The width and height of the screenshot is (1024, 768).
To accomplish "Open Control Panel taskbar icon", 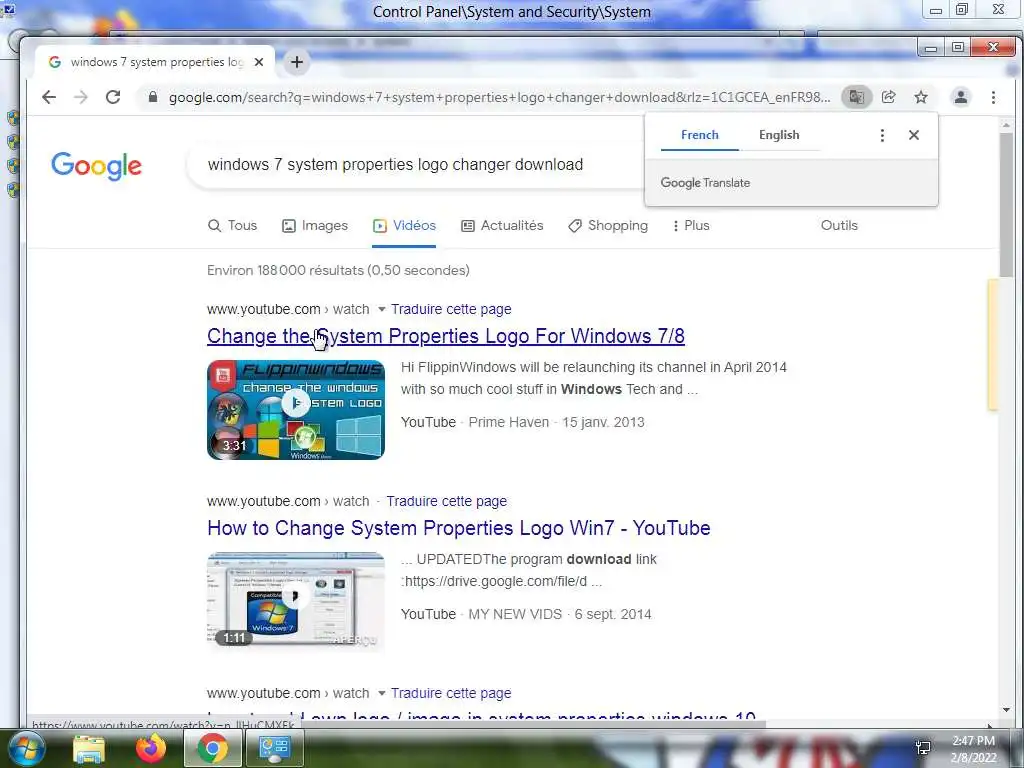I will (x=274, y=748).
